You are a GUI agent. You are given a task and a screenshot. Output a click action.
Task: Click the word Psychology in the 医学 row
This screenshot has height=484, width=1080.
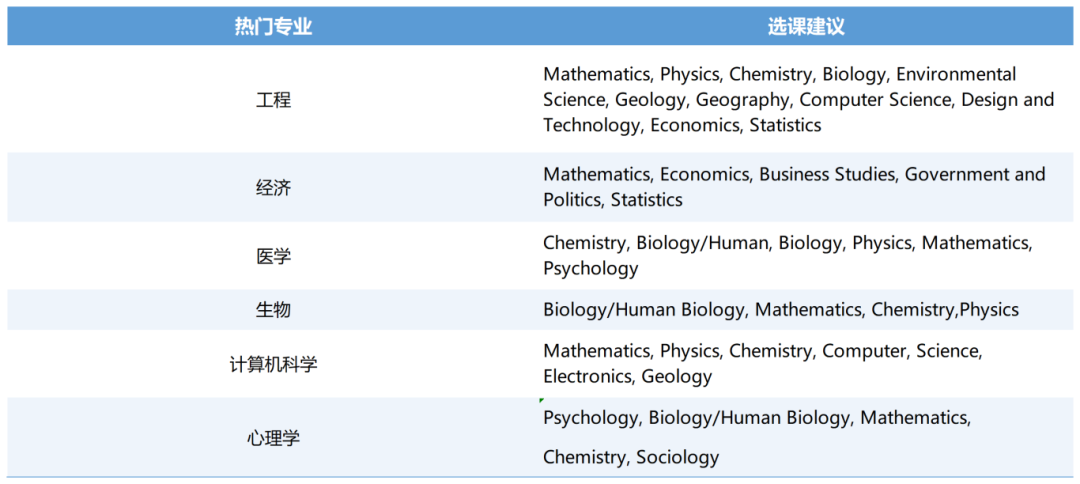[590, 268]
